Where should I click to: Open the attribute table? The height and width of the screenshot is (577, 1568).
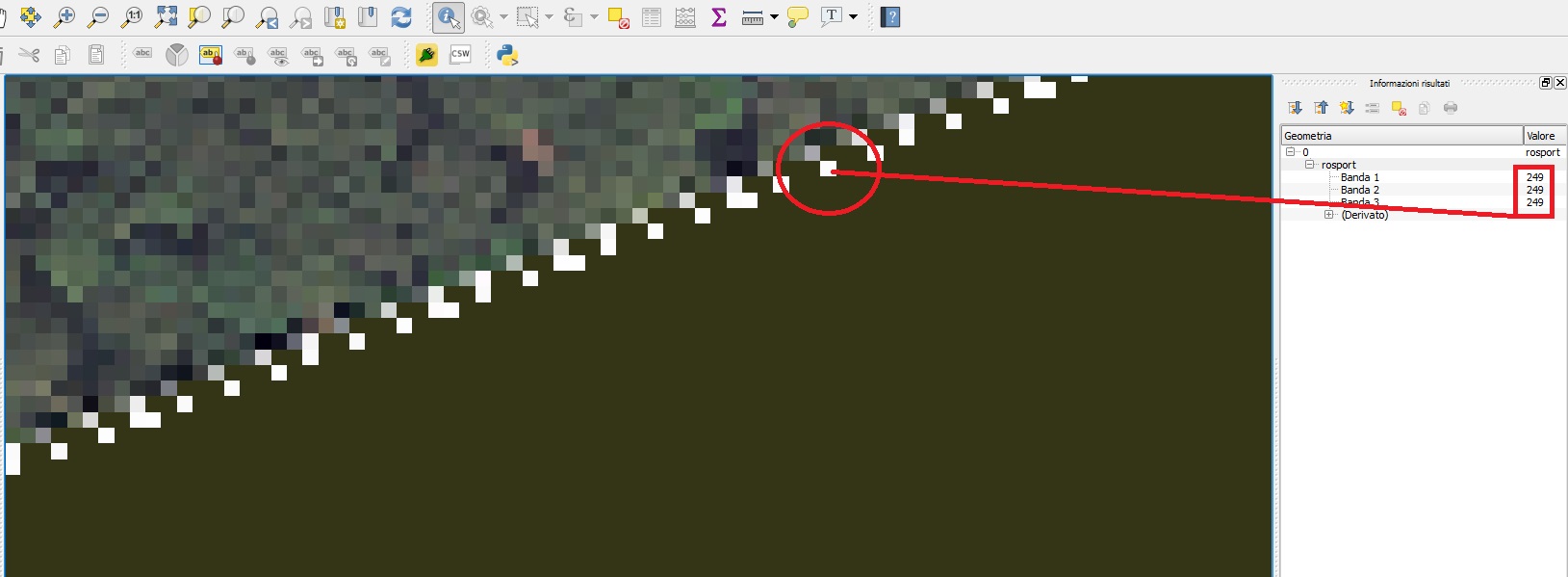click(652, 16)
